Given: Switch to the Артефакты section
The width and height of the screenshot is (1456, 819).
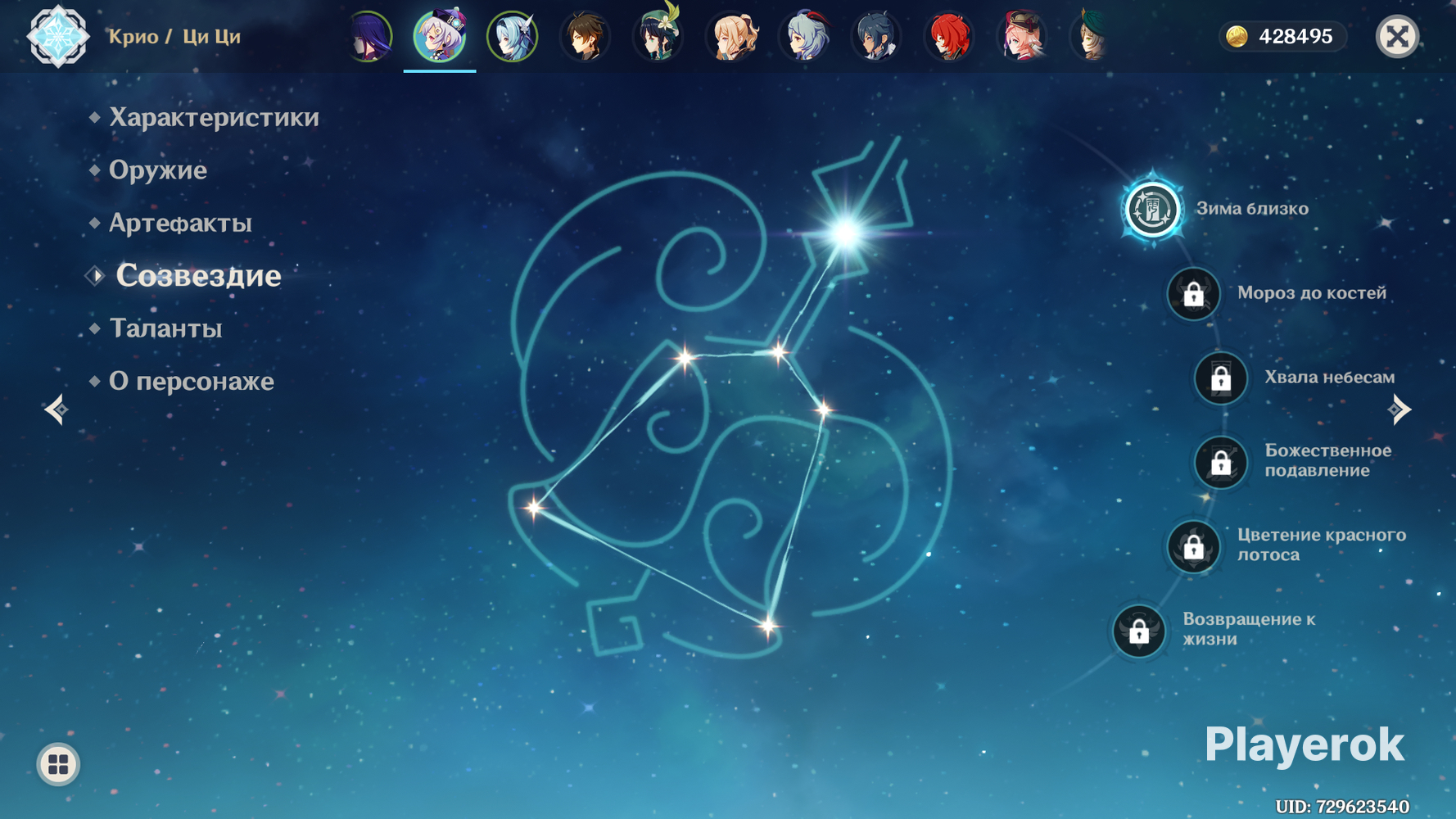Looking at the screenshot, I should click(x=180, y=223).
